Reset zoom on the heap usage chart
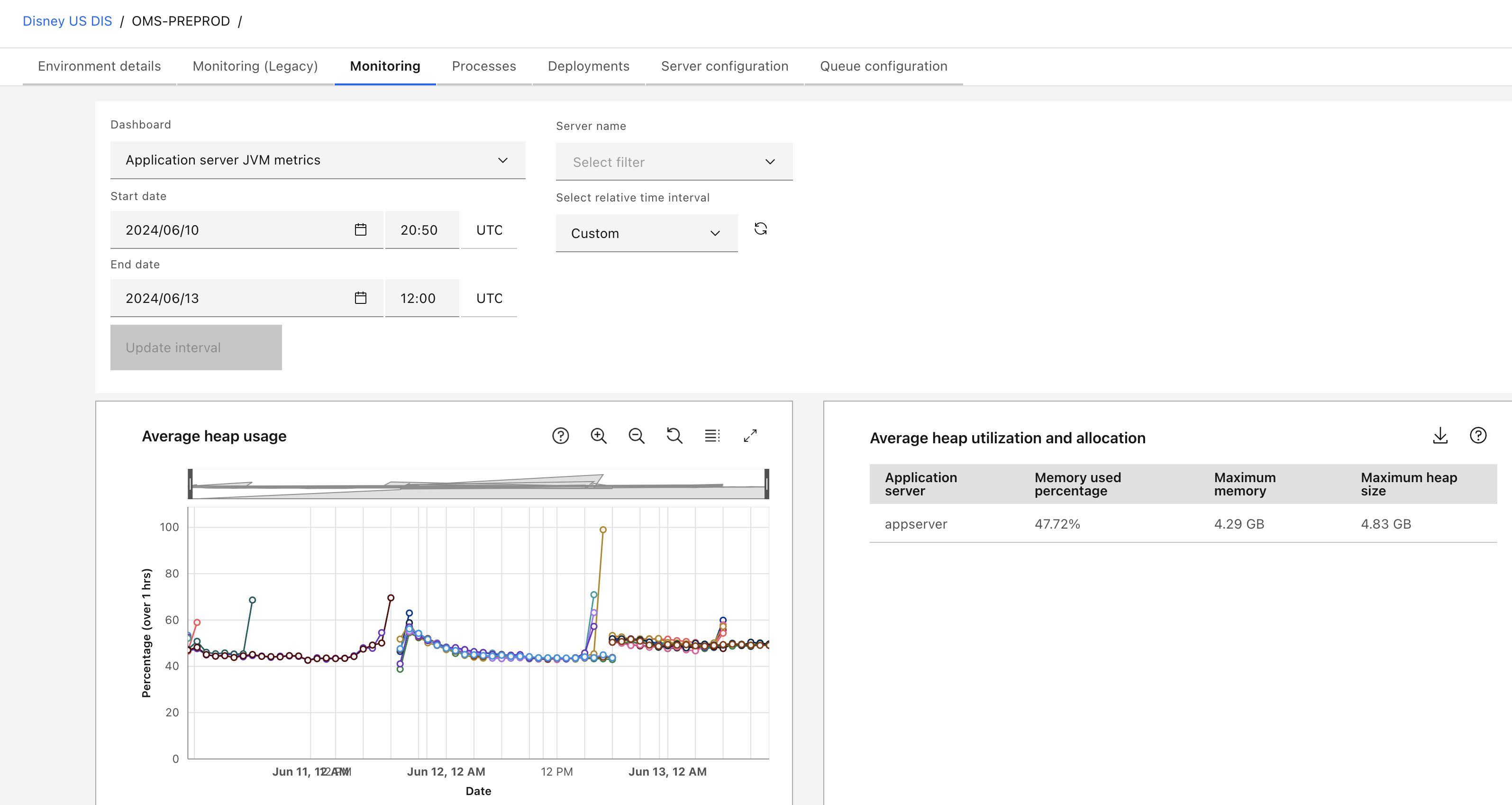The width and height of the screenshot is (1512, 805). point(674,436)
